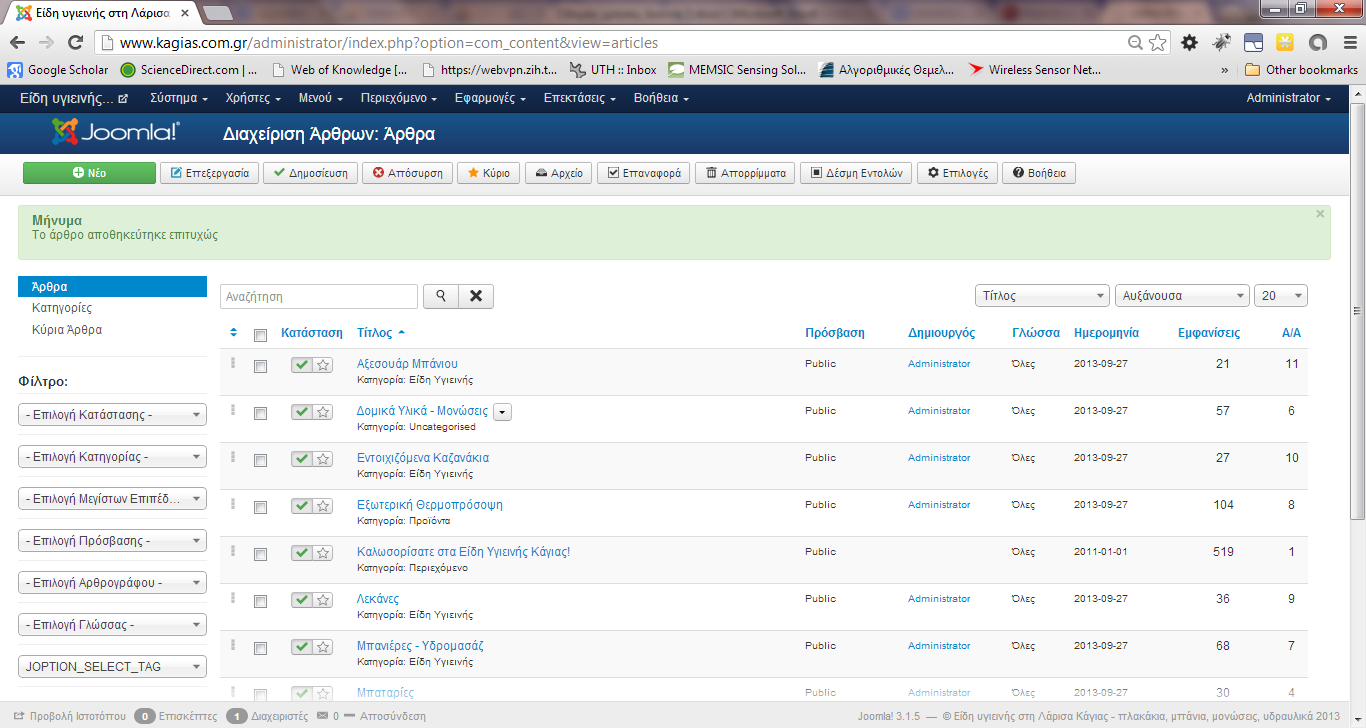Image resolution: width=1366 pixels, height=728 pixels.
Task: Click the green Νέο button
Action: [89, 173]
